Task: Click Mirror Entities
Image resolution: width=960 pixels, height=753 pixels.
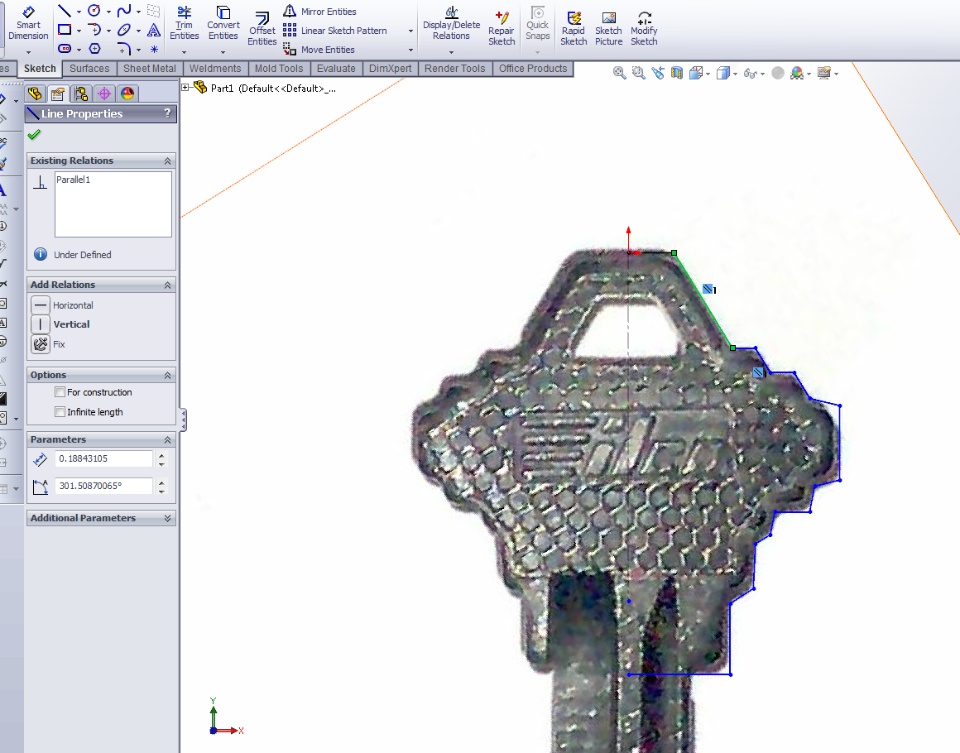Action: 321,11
